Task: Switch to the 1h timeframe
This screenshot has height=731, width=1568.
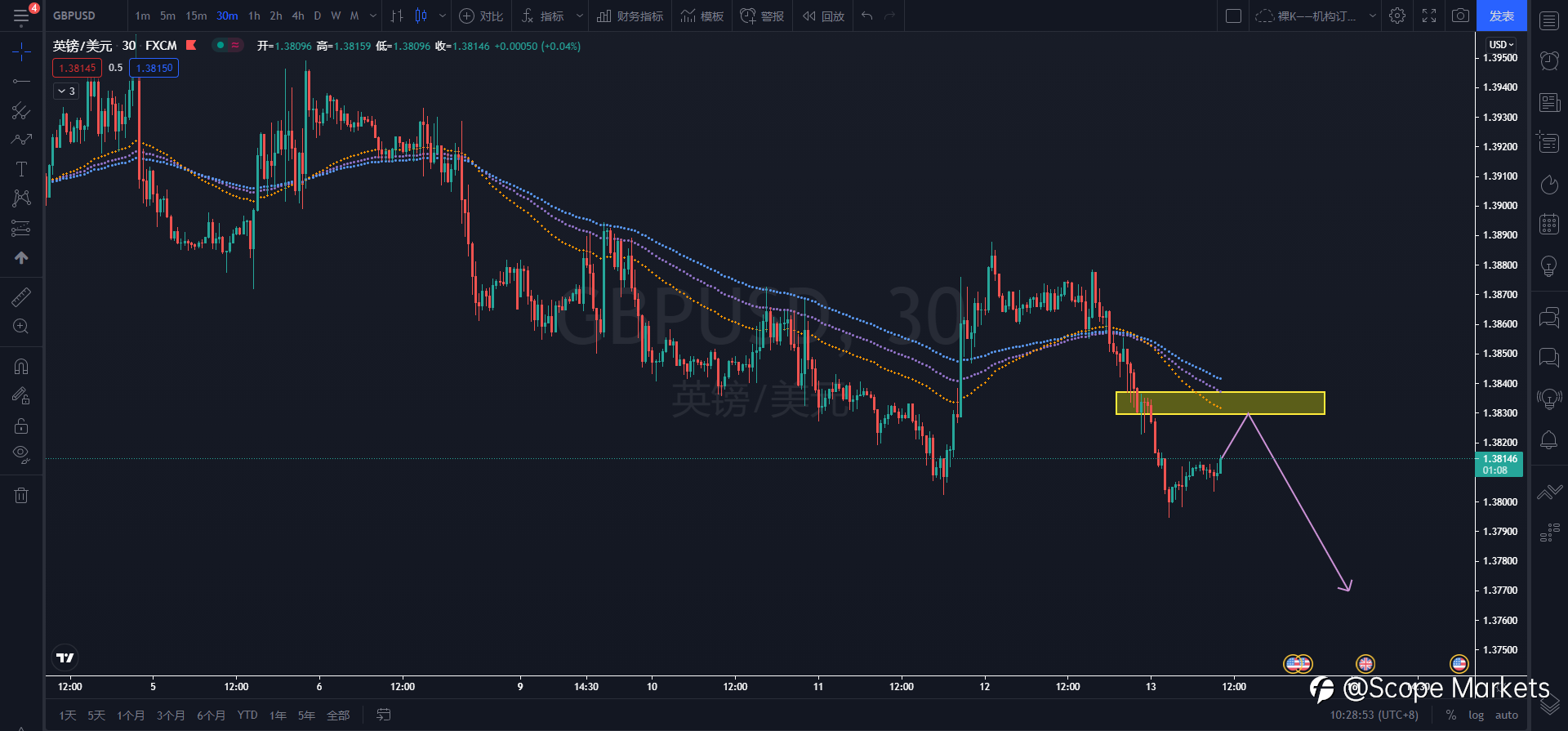Action: (x=255, y=16)
